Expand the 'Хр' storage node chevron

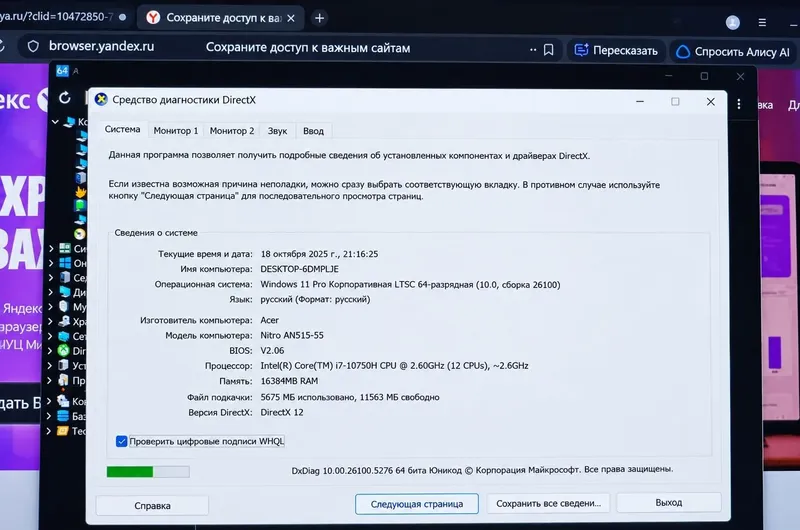coord(50,321)
